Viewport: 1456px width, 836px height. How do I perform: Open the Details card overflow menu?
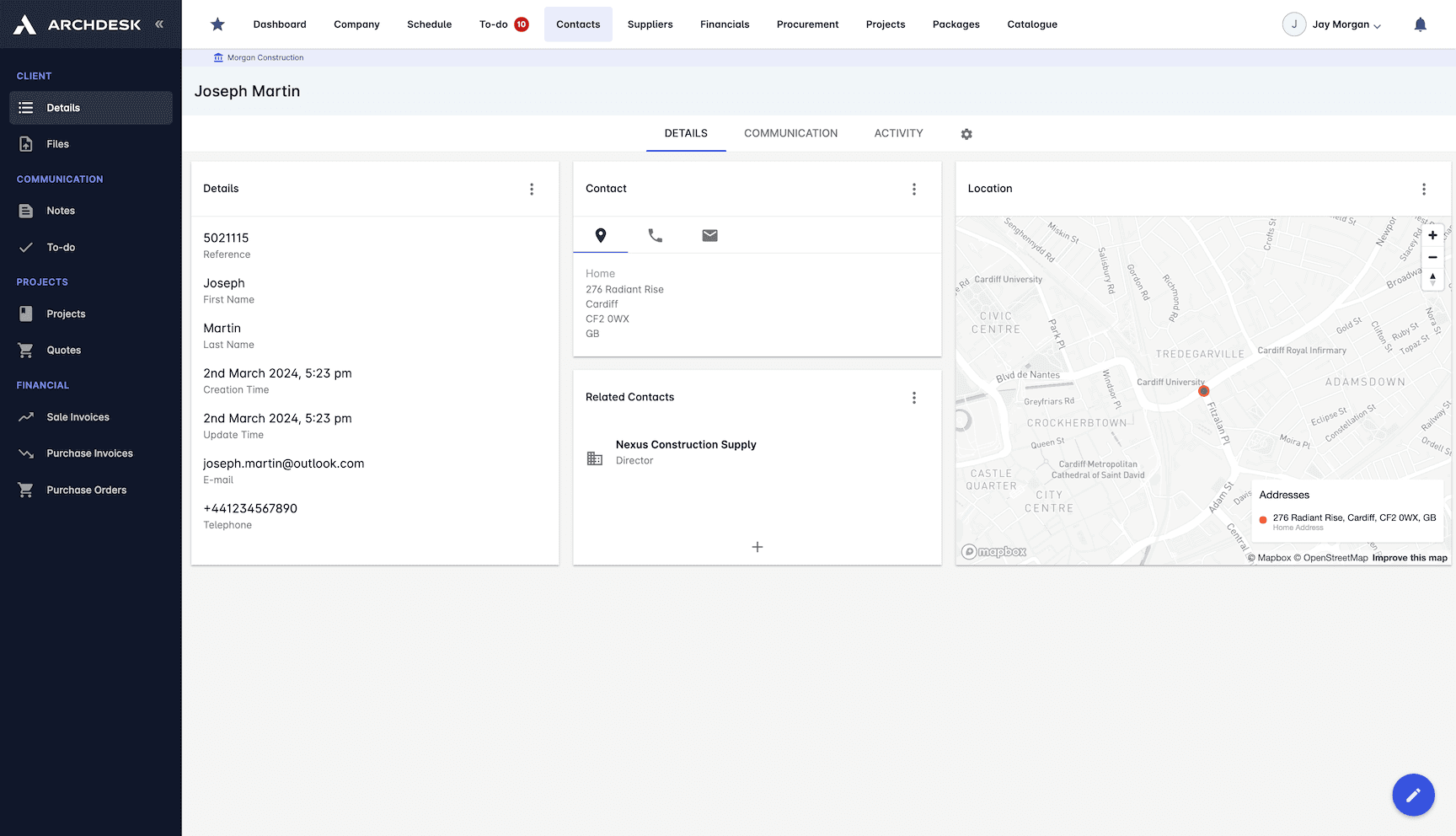coord(532,189)
